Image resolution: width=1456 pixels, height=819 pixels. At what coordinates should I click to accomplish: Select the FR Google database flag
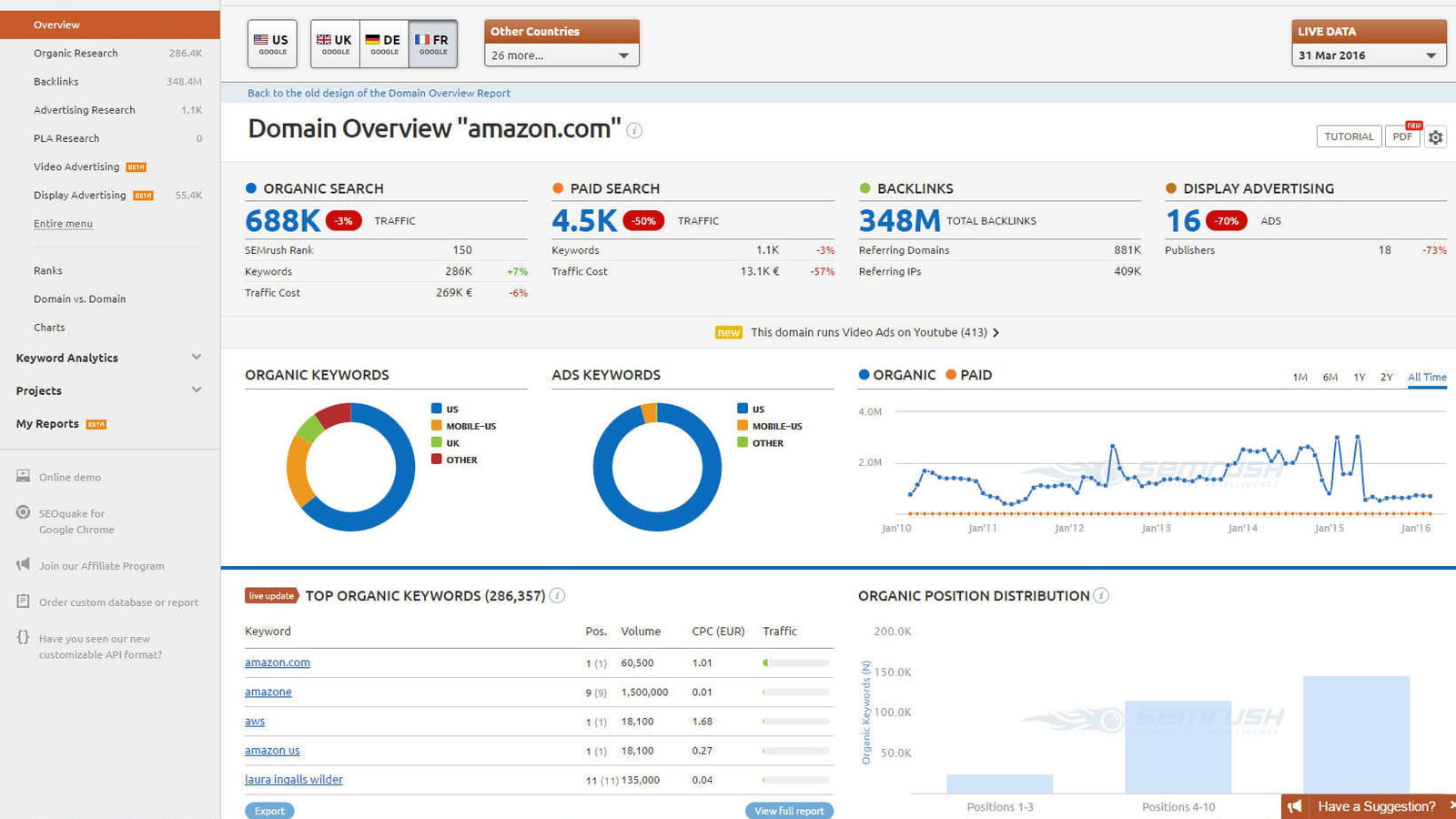(433, 44)
